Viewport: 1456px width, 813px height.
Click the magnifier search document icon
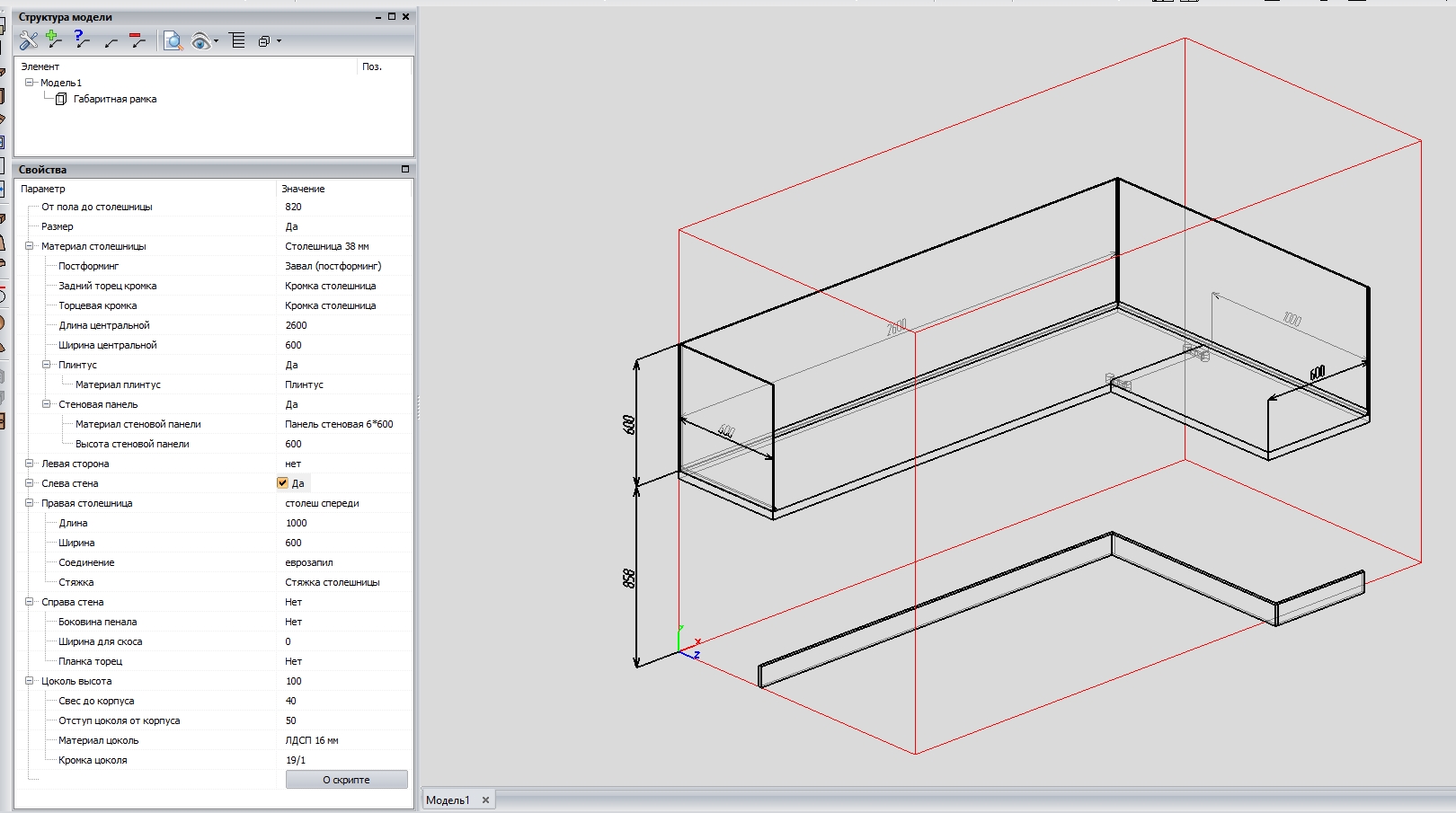[x=173, y=40]
